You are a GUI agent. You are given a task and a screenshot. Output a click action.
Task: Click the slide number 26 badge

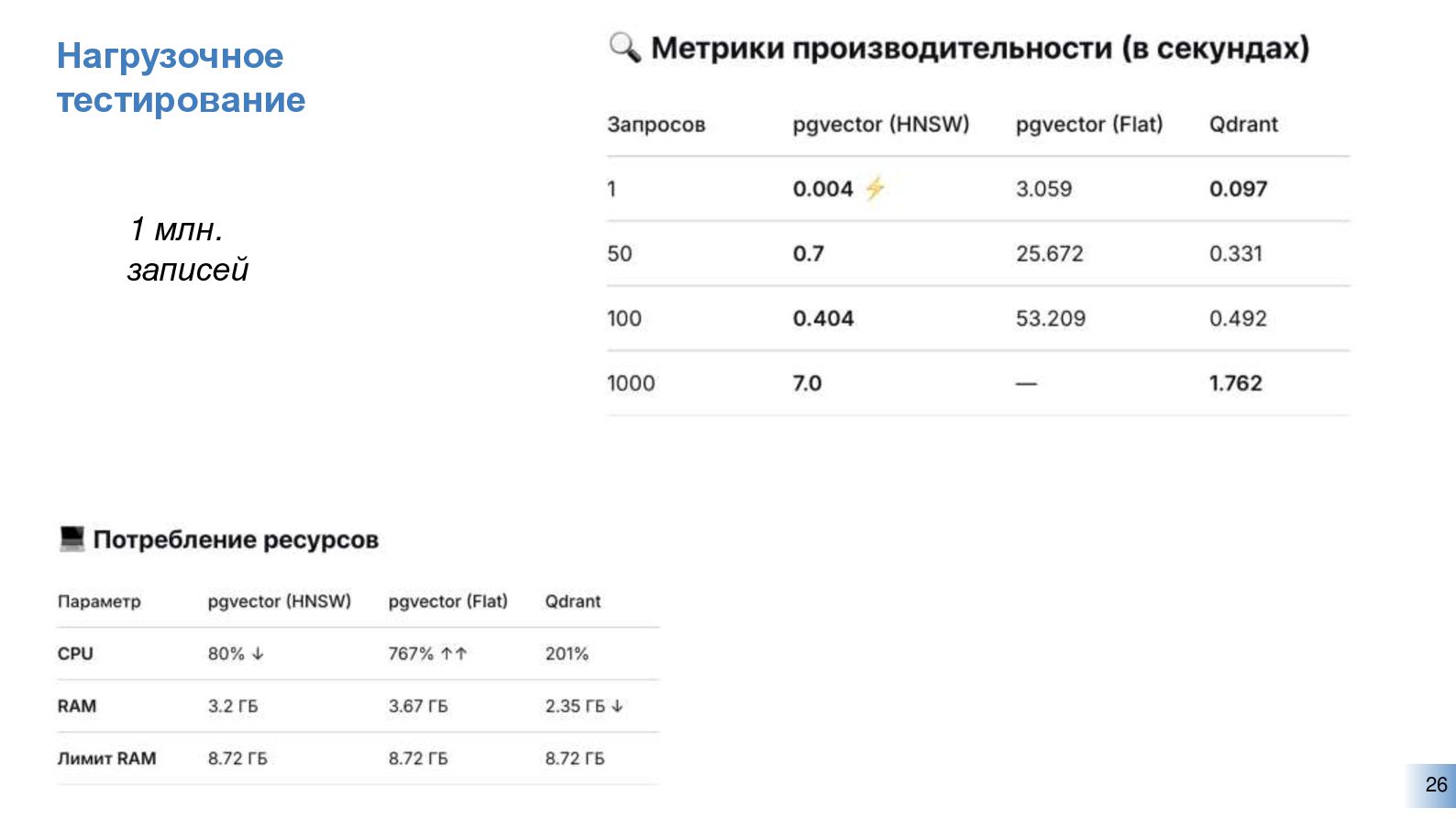1435,785
